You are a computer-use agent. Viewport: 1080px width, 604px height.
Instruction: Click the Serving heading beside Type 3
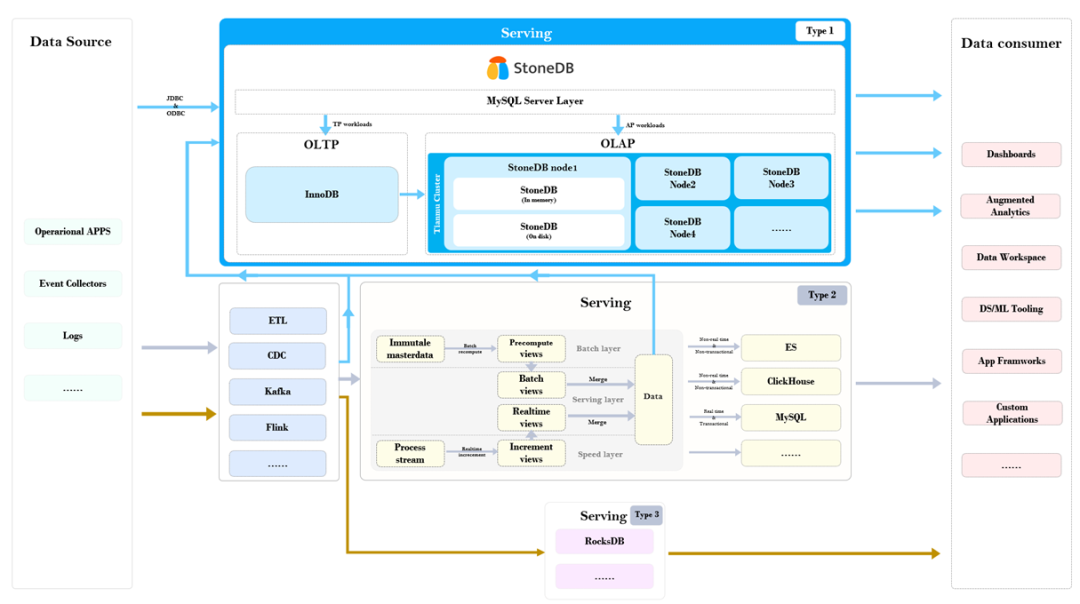pyautogui.click(x=603, y=516)
